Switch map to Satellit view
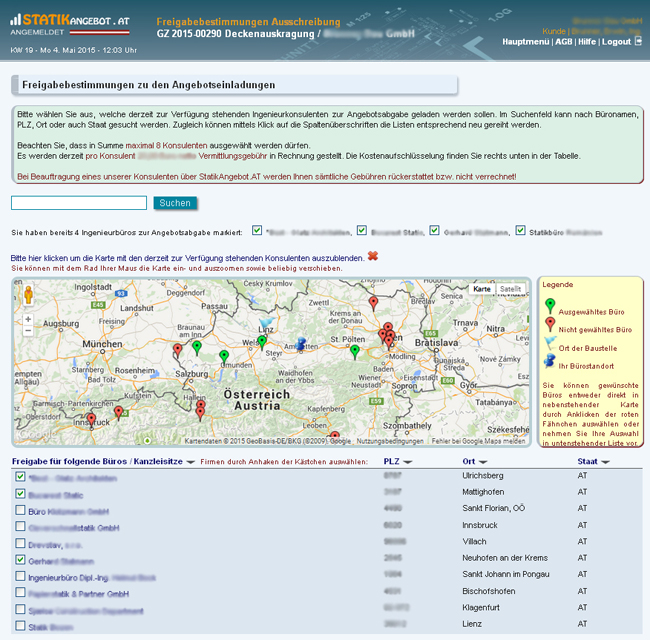The height and width of the screenshot is (640, 650). (510, 289)
